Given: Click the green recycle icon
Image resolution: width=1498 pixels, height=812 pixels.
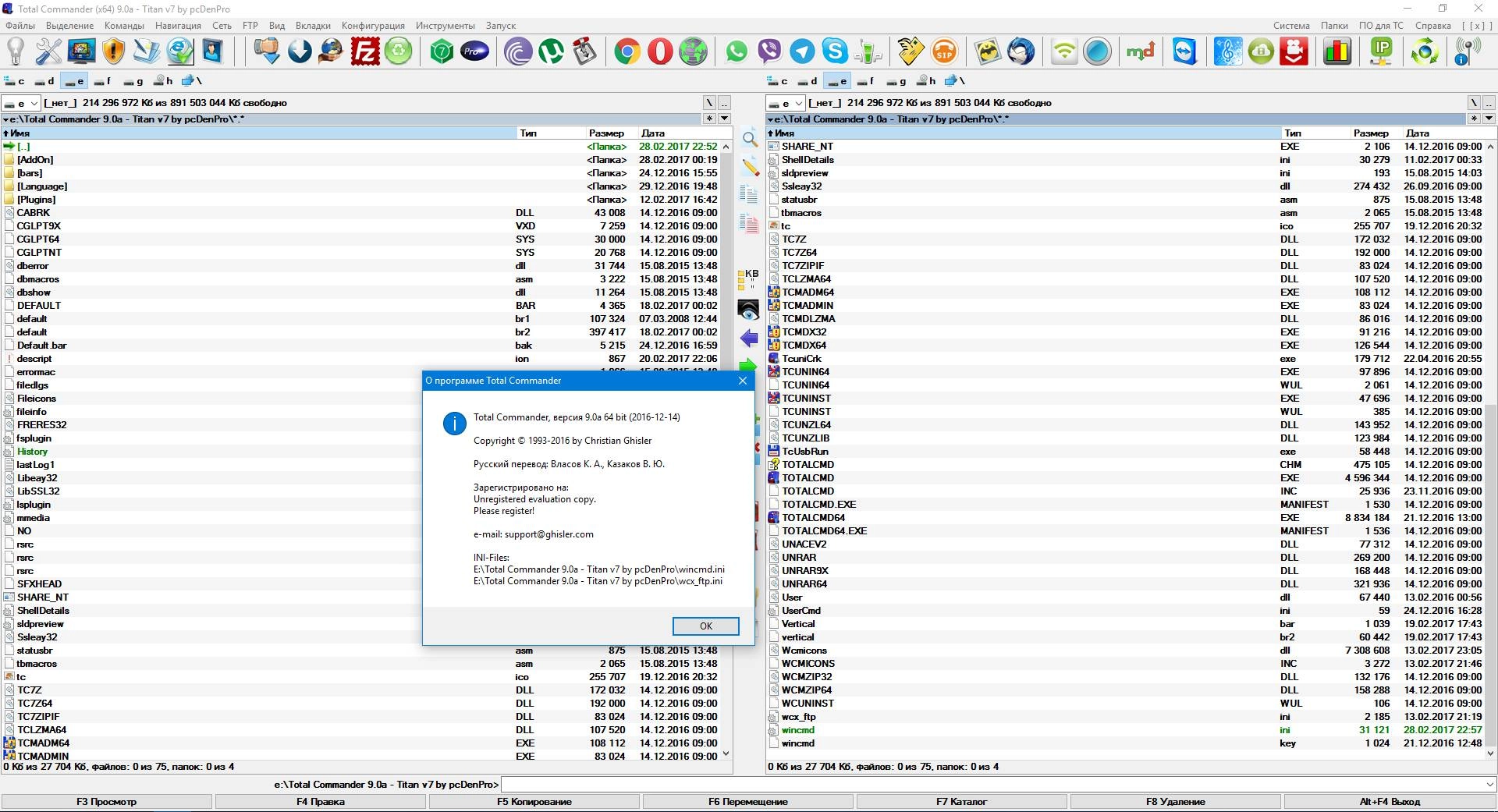Looking at the screenshot, I should [398, 52].
